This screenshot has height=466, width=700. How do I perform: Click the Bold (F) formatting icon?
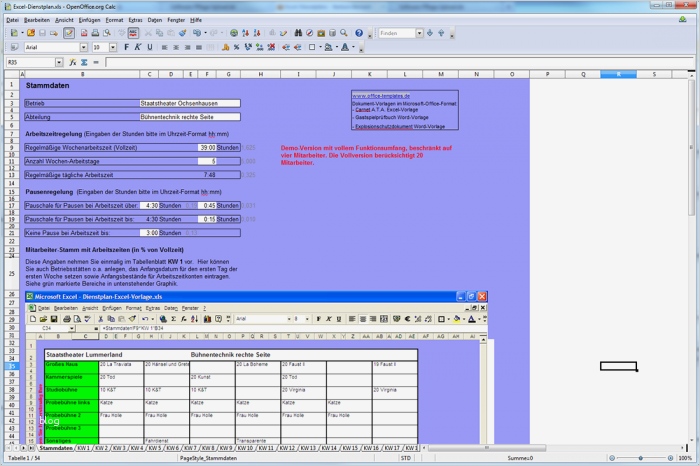pos(129,47)
